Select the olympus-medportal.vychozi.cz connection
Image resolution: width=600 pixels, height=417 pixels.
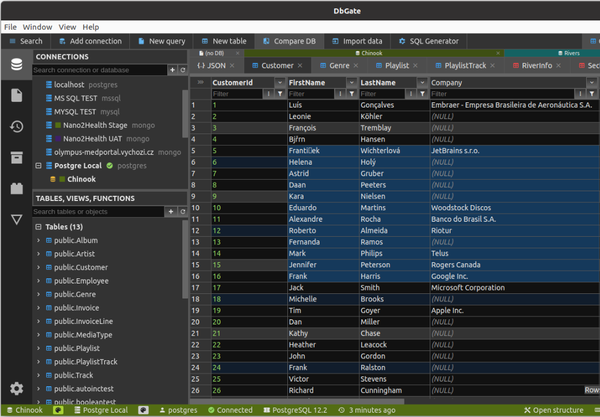point(104,152)
